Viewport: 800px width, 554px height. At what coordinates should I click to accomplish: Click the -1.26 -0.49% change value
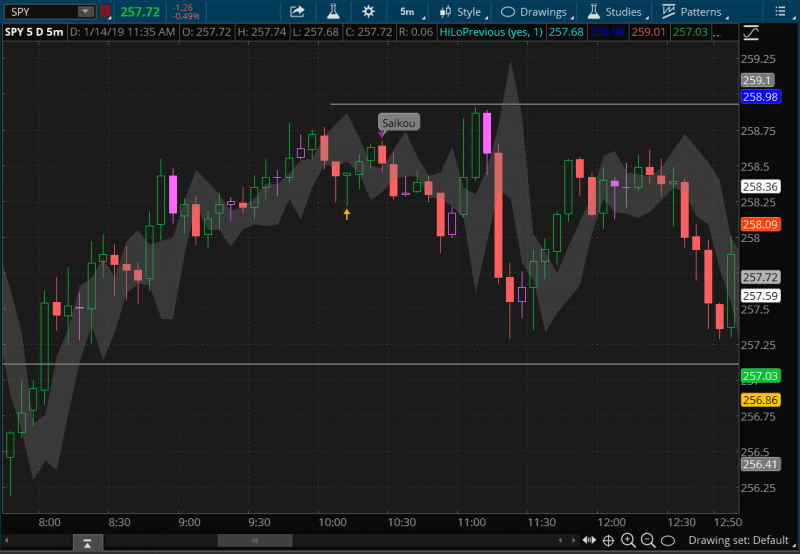pos(186,12)
